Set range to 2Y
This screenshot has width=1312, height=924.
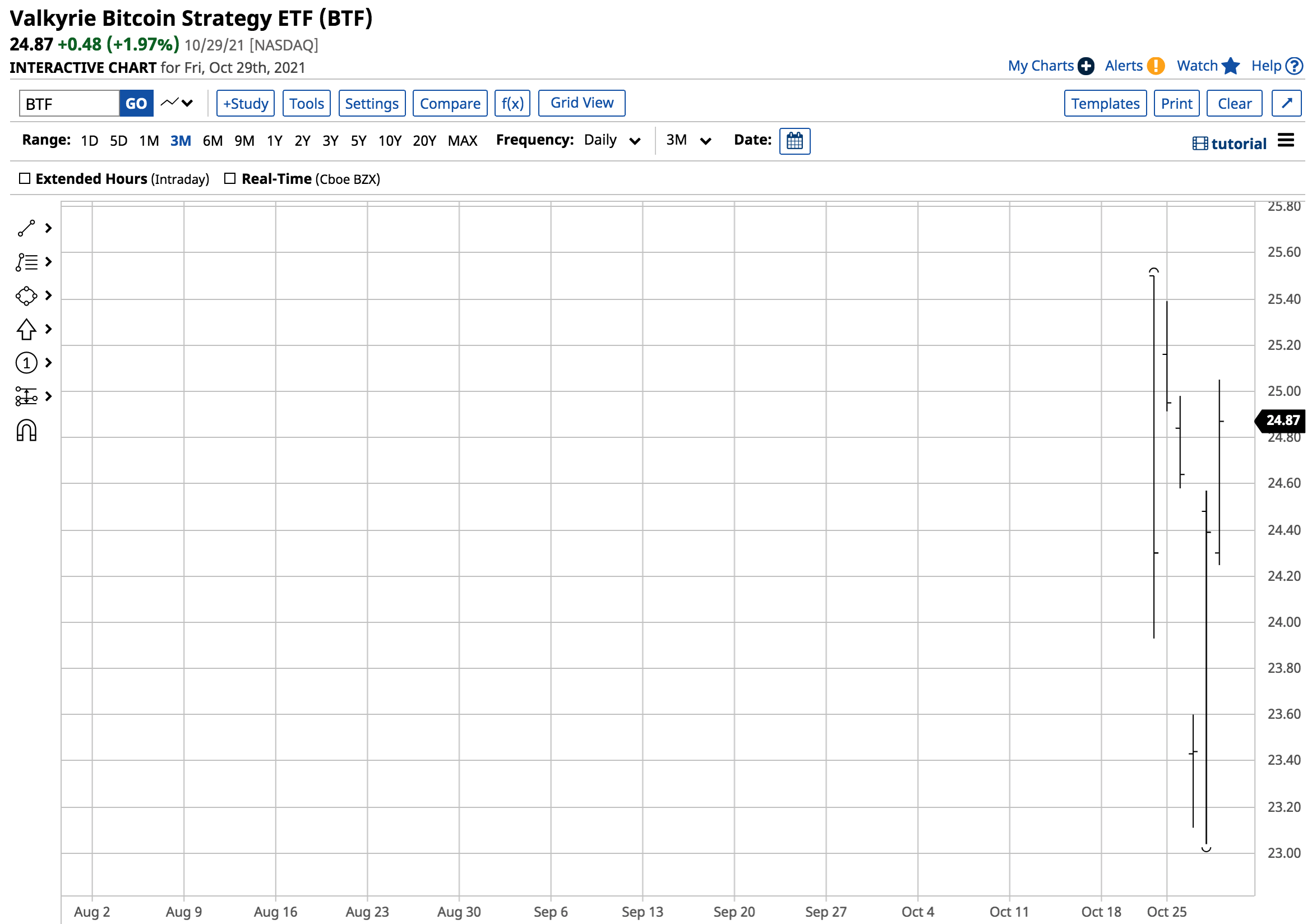pyautogui.click(x=302, y=141)
